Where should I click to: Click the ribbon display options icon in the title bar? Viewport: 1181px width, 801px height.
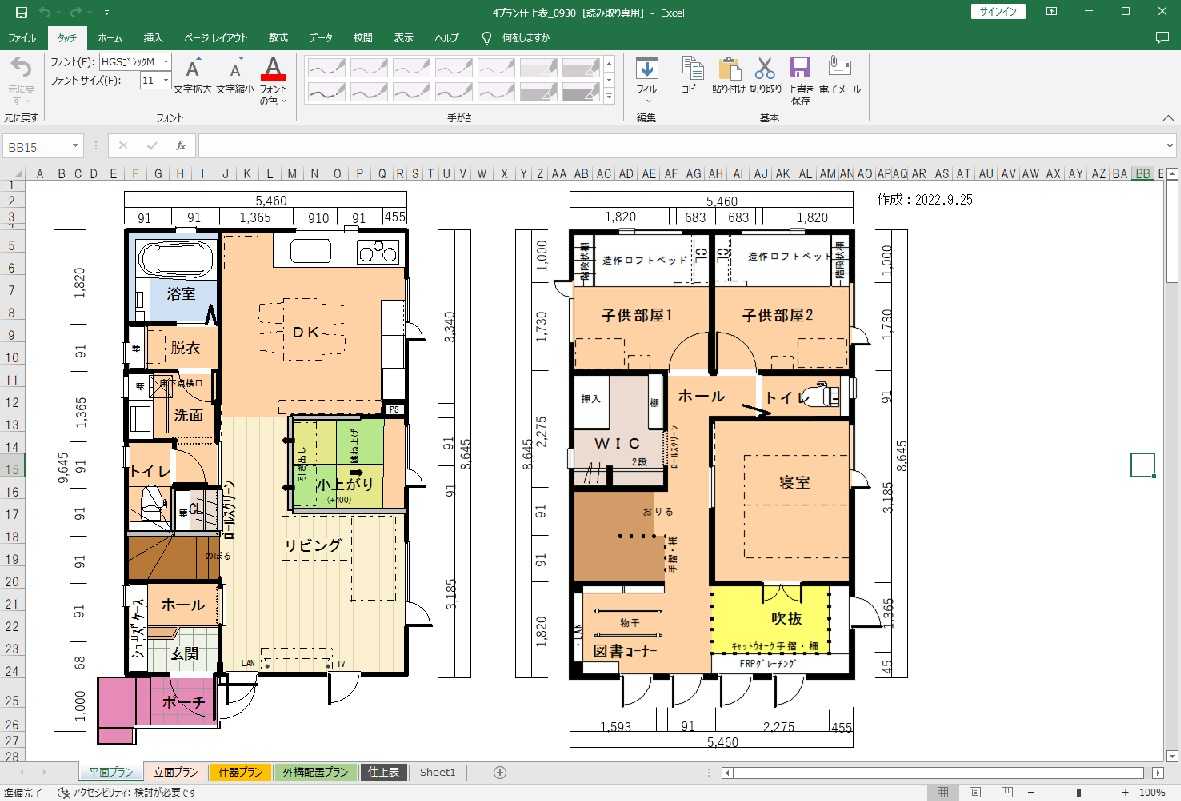click(1051, 11)
